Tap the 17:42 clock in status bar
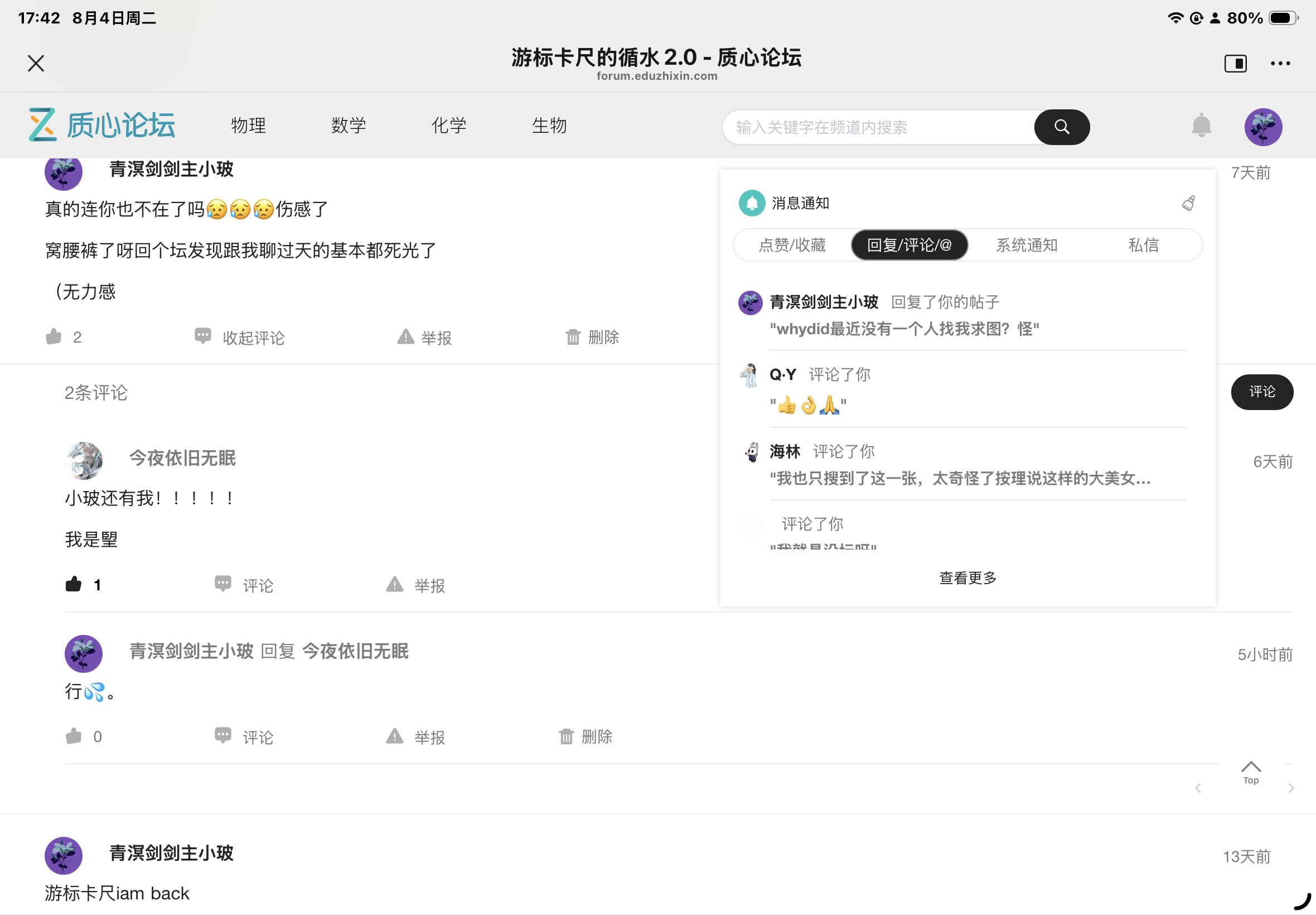The height and width of the screenshot is (915, 1316). click(x=39, y=18)
